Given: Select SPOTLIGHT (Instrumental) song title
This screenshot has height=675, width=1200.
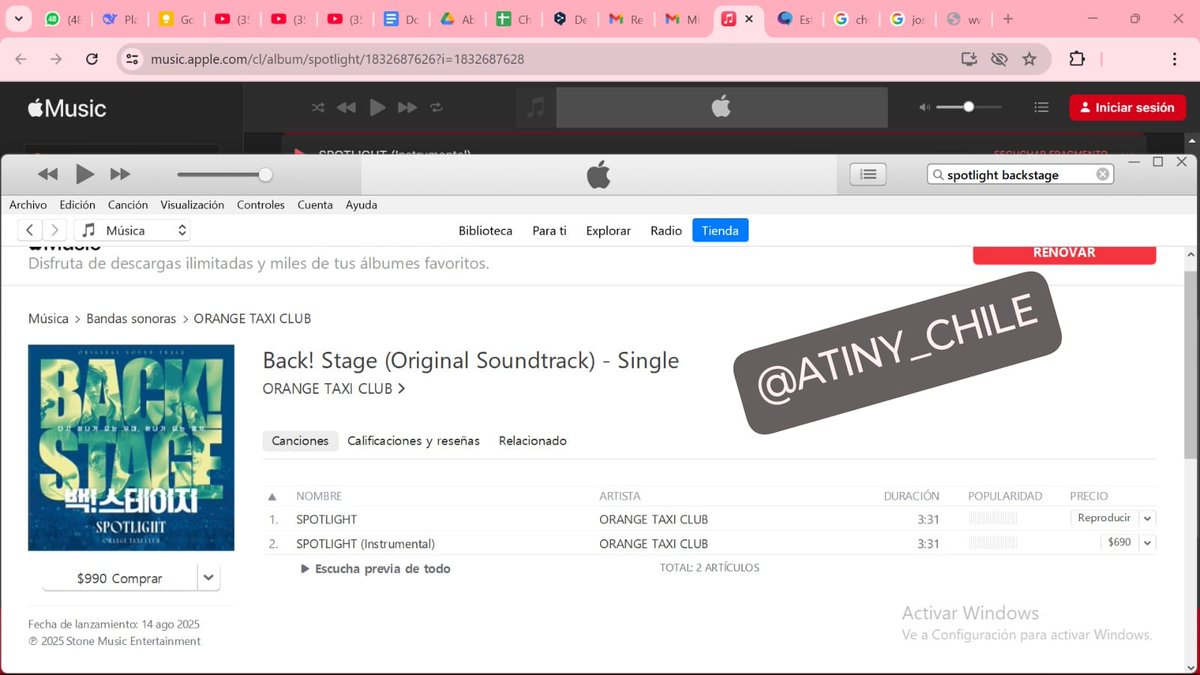Looking at the screenshot, I should click(x=365, y=544).
